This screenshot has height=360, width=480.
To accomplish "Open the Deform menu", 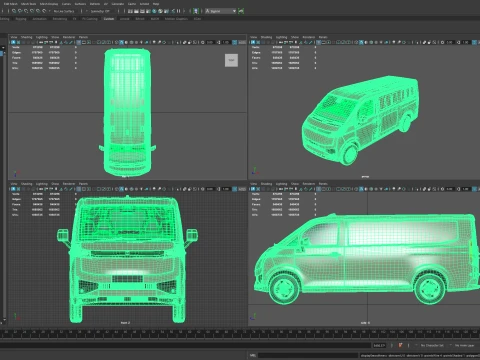I will [95, 4].
